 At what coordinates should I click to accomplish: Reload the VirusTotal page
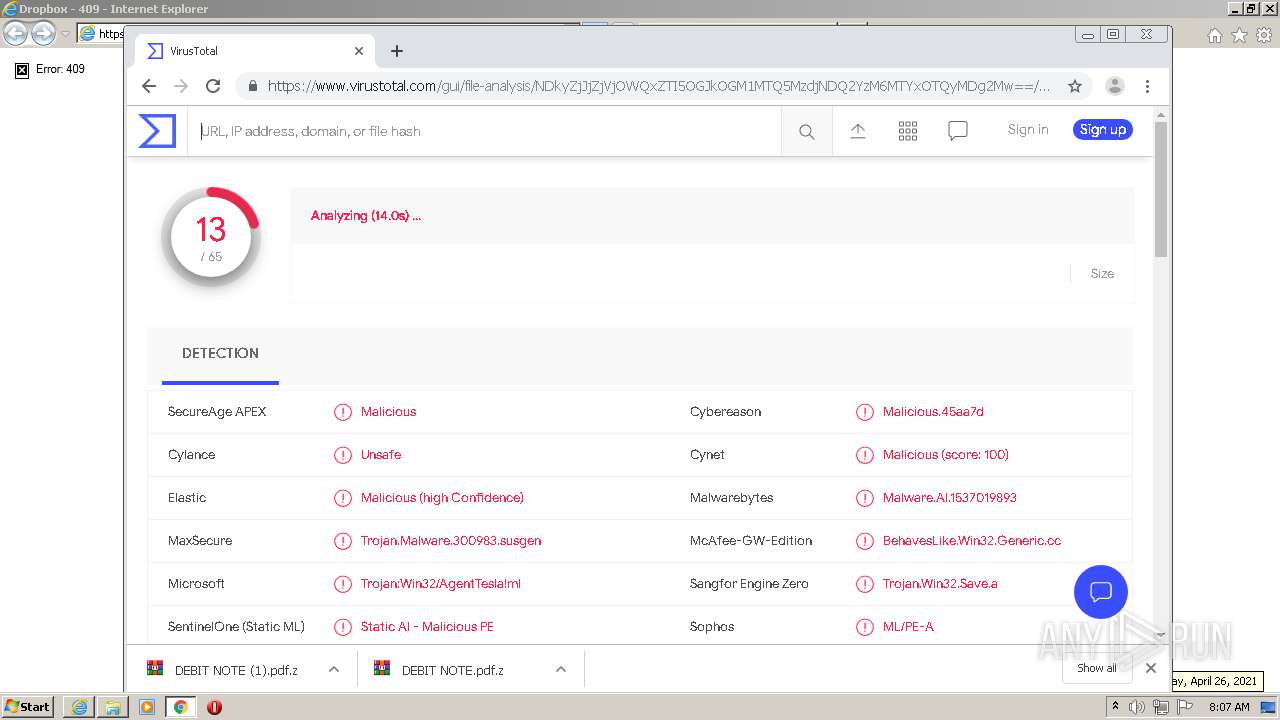pos(213,86)
